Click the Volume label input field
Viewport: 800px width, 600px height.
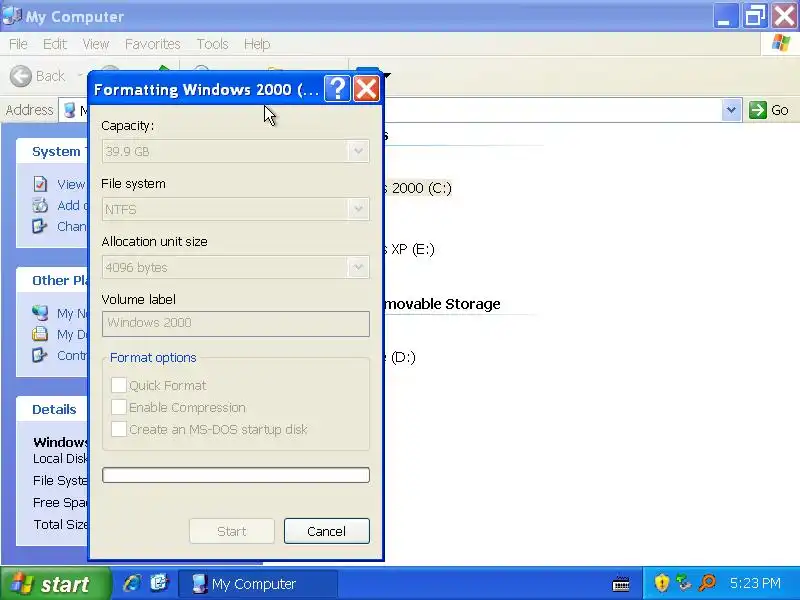coord(236,323)
